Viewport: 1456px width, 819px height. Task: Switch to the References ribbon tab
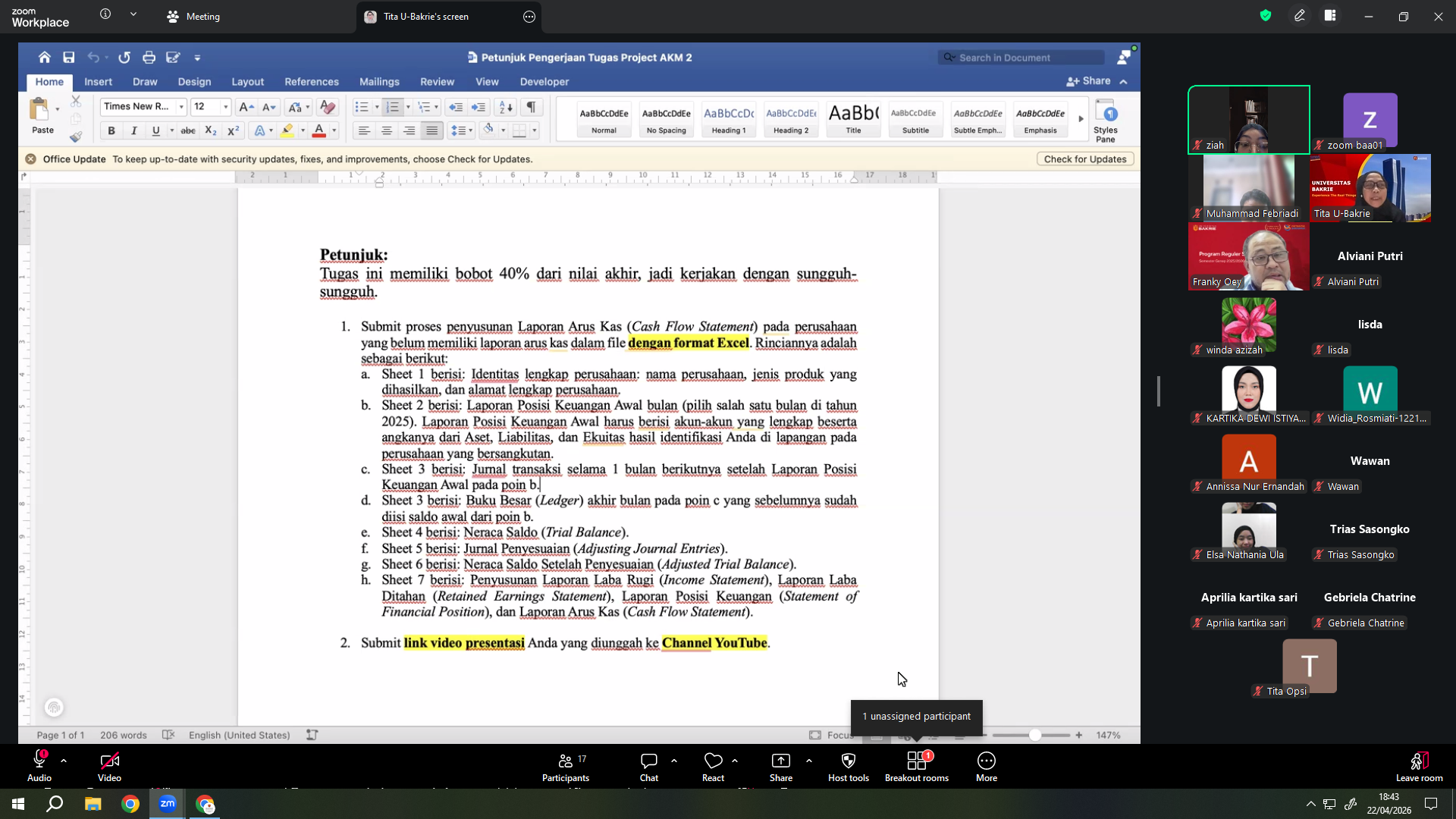pyautogui.click(x=312, y=82)
